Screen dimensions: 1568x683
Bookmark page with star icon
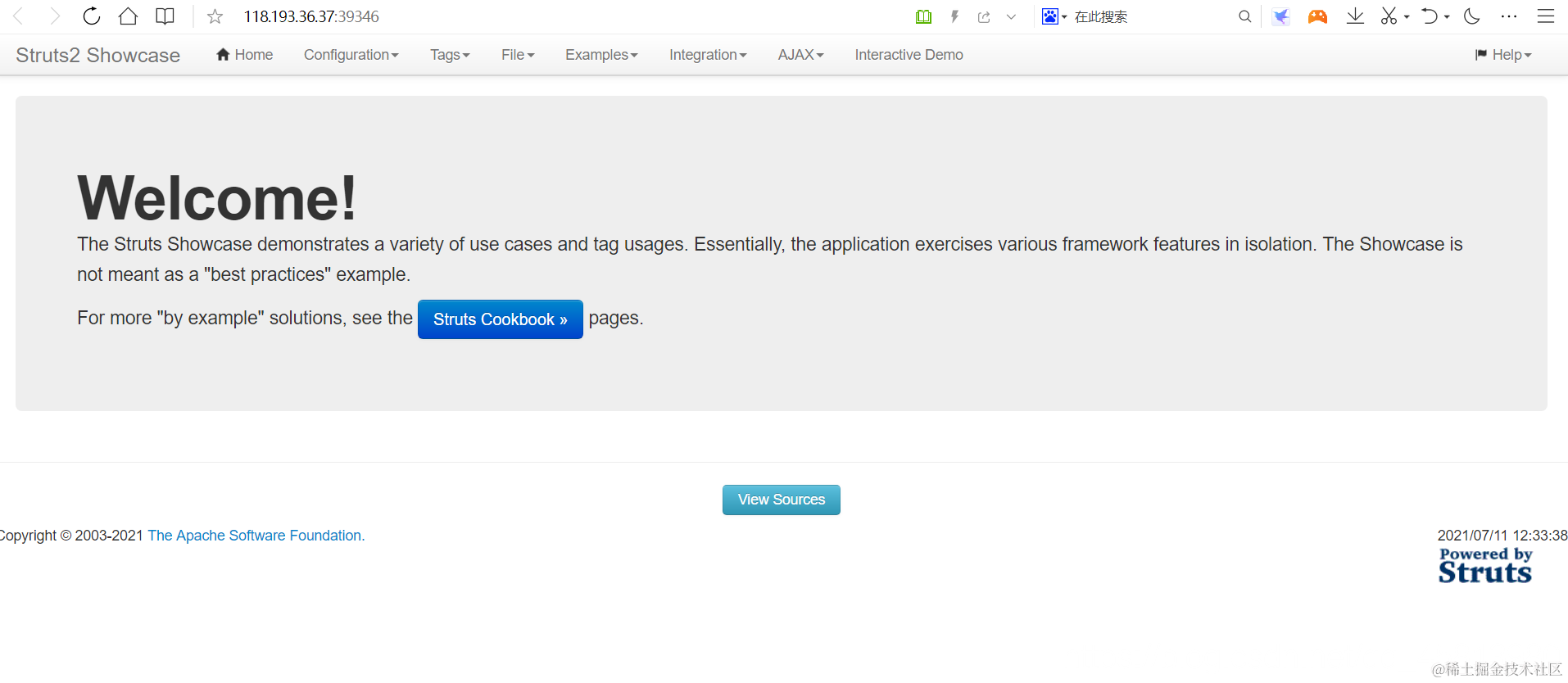pos(215,16)
